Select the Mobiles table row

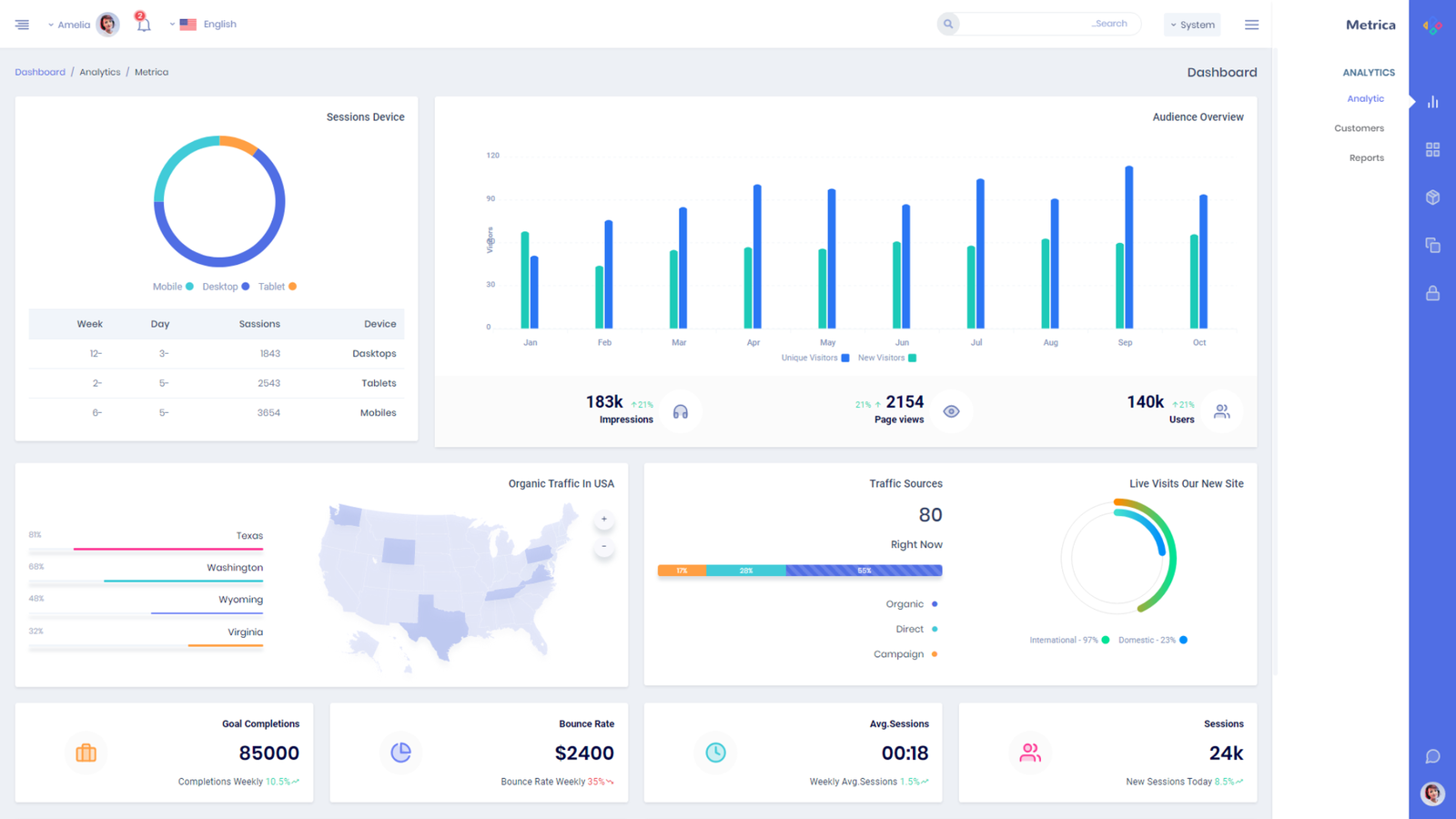(x=217, y=412)
